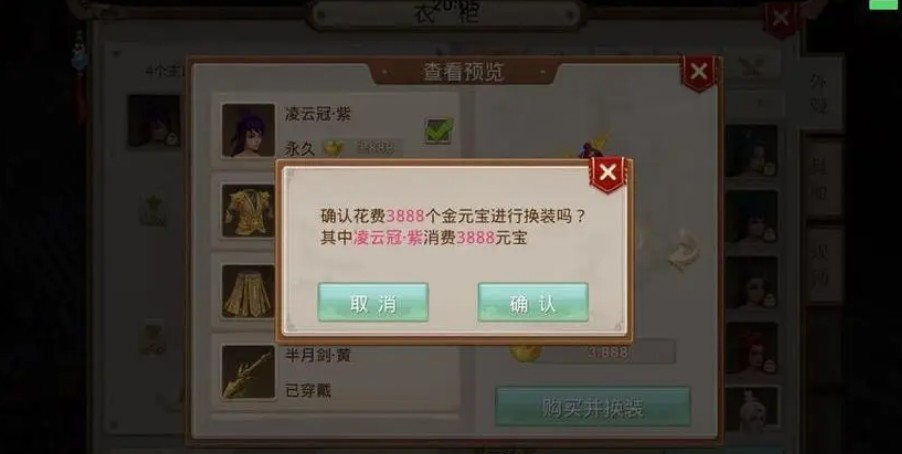Select the 凌云冠·紫 purple hair thumbnail

pyautogui.click(x=249, y=130)
